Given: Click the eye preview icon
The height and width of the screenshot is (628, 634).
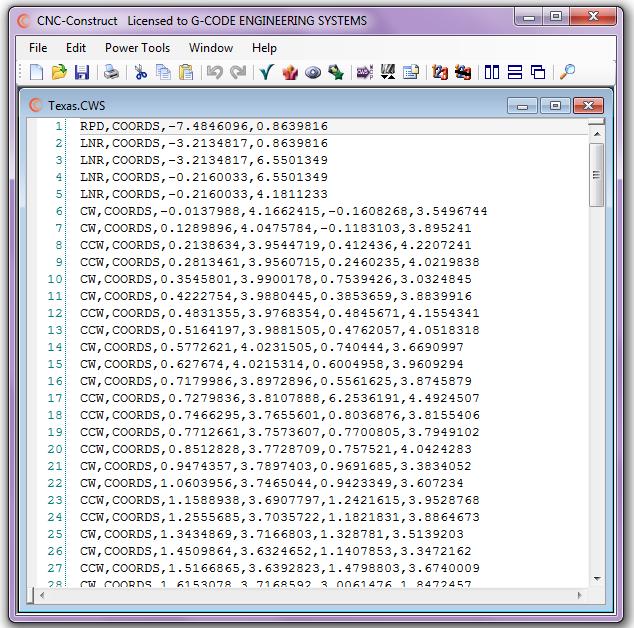Looking at the screenshot, I should coord(313,73).
